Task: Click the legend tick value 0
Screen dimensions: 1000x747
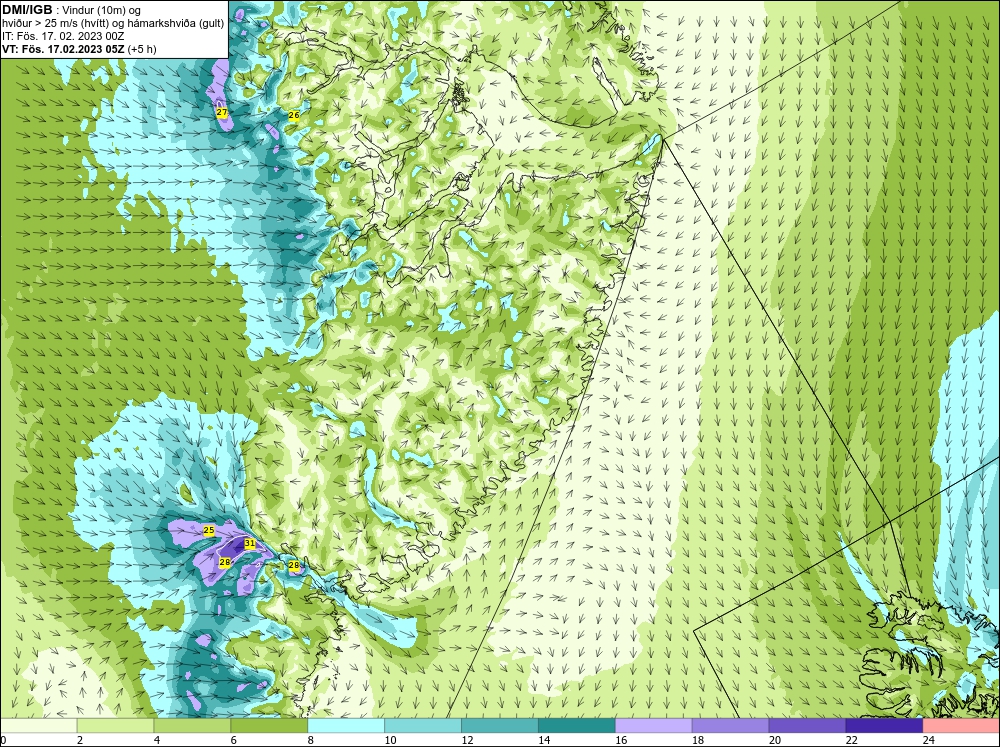Action: [4, 740]
